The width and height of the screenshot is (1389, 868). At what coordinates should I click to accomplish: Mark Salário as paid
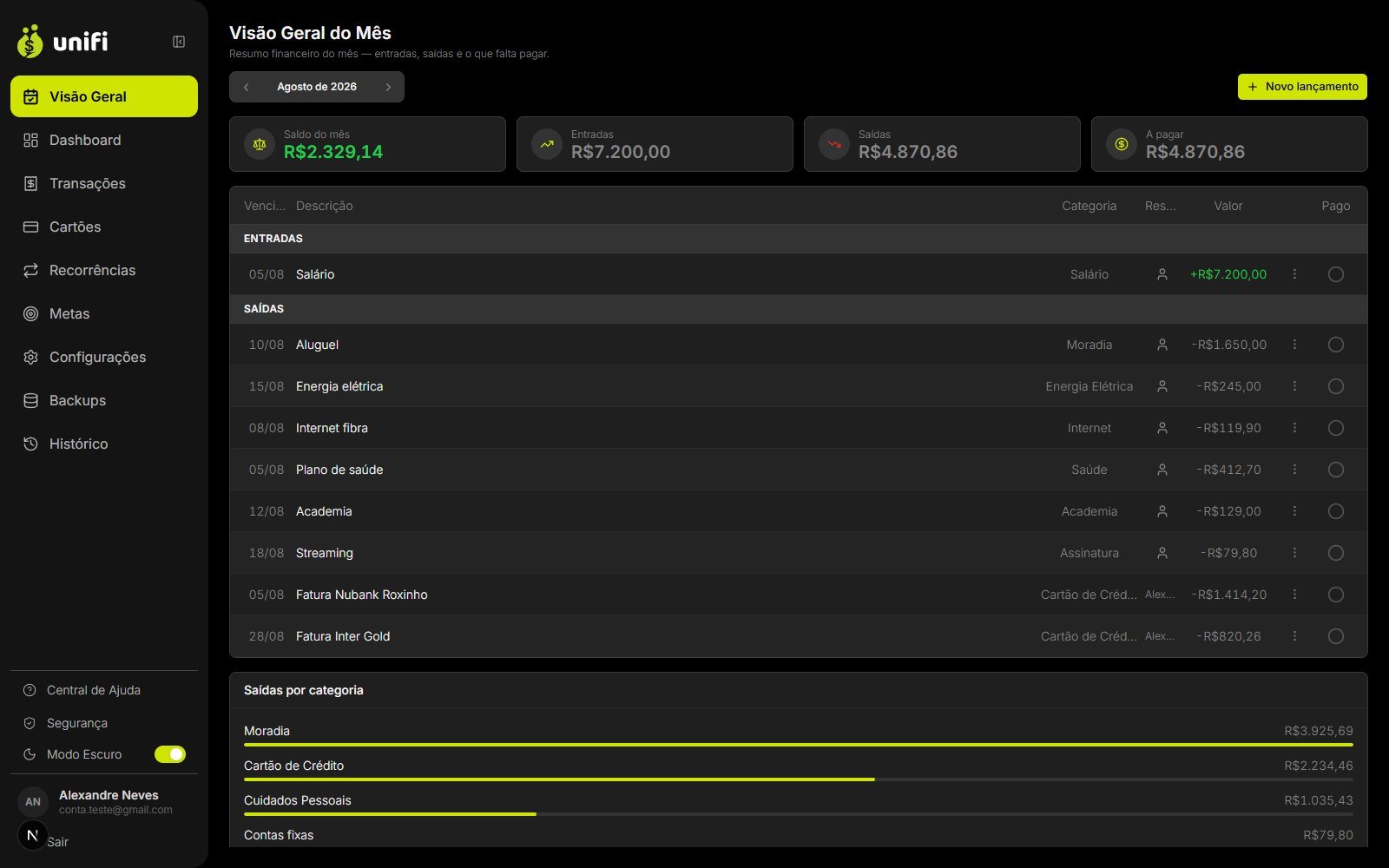(1336, 274)
